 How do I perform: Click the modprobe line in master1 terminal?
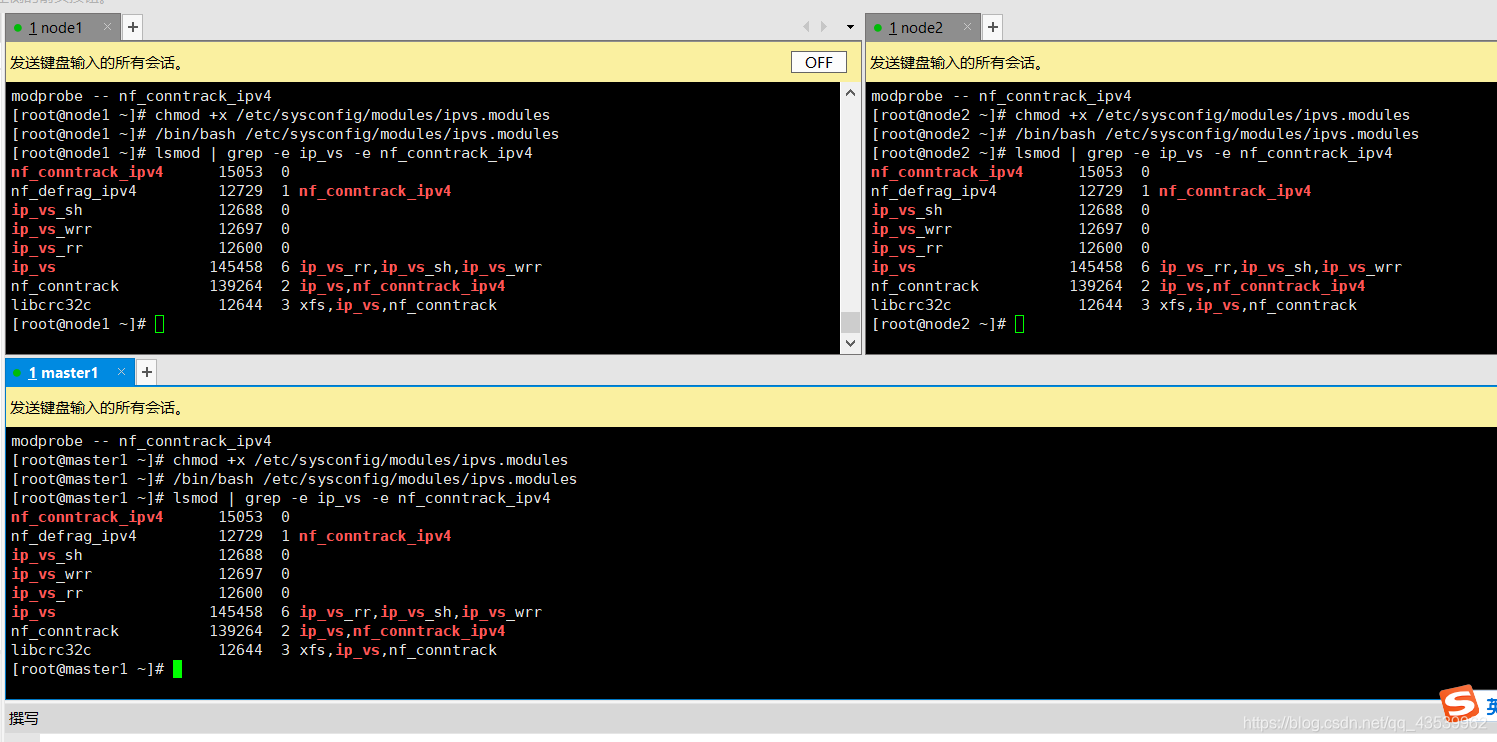(x=141, y=441)
